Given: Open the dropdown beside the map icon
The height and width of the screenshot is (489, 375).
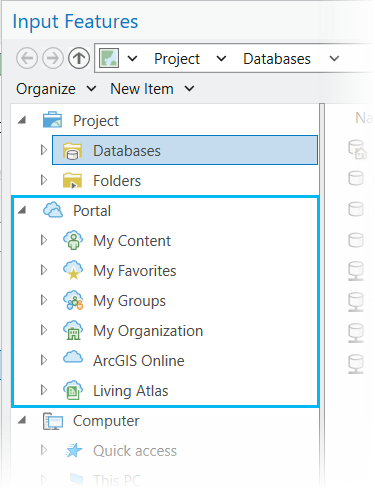Looking at the screenshot, I should point(132,59).
